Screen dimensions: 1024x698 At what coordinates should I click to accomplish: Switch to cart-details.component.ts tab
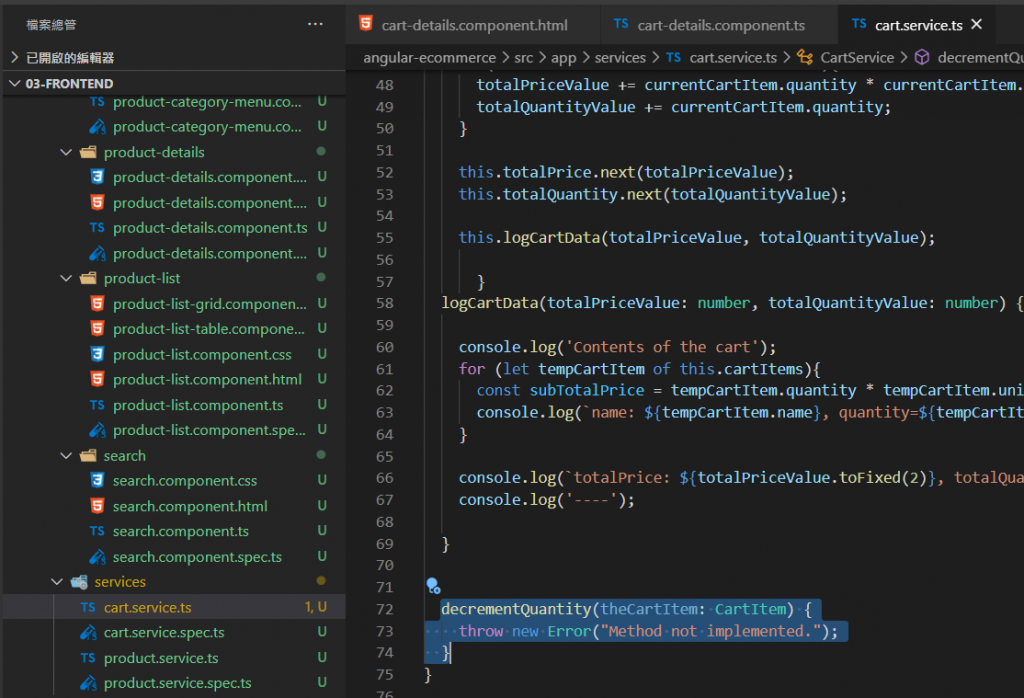pyautogui.click(x=720, y=24)
